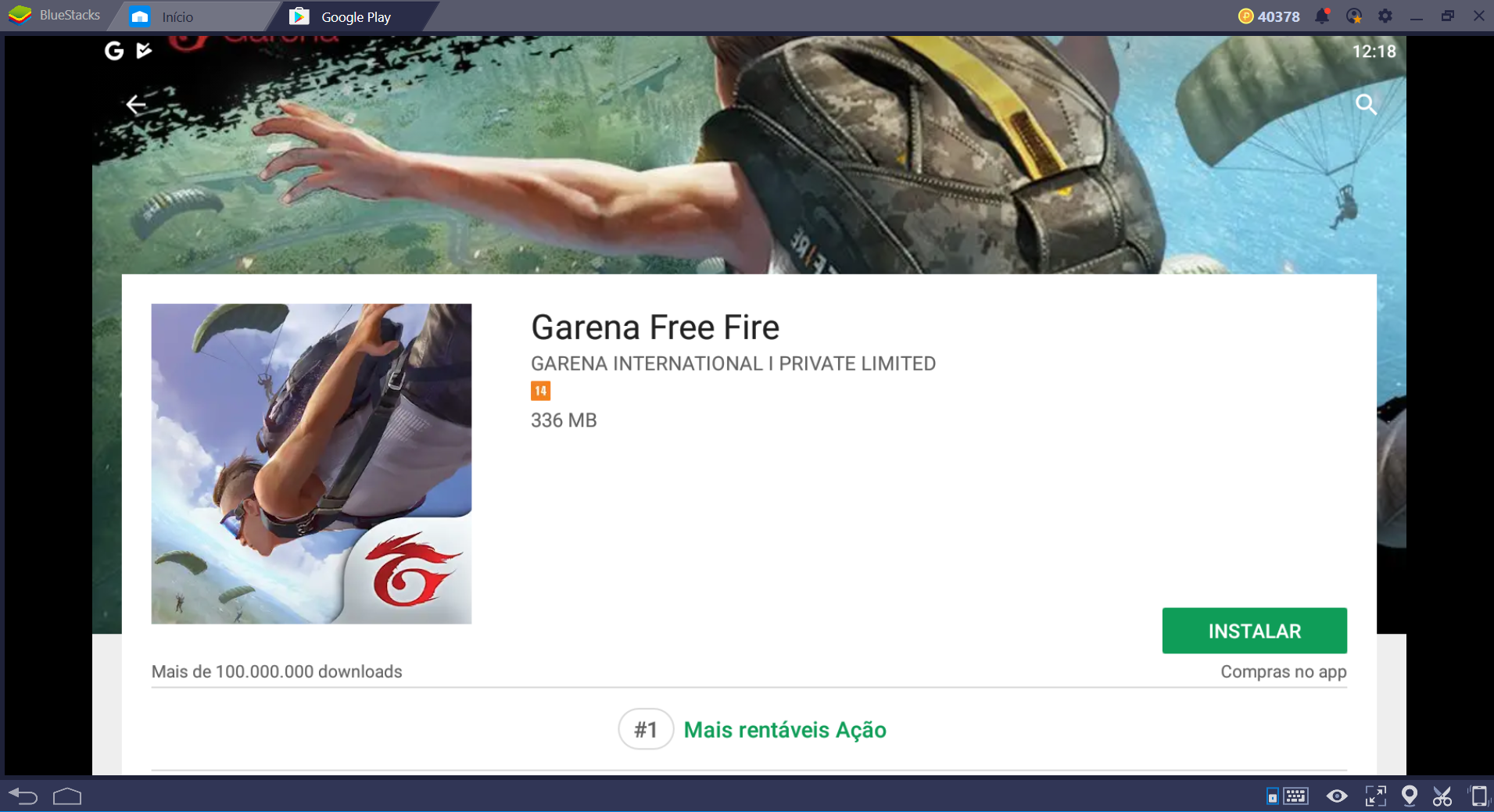Click the BlueStacks logo
Viewport: 1494px width, 812px height.
(x=20, y=16)
